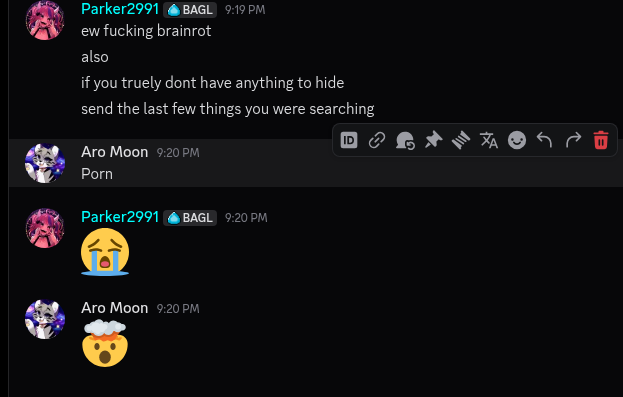Click the pin message icon
This screenshot has width=623, height=397.
(433, 140)
